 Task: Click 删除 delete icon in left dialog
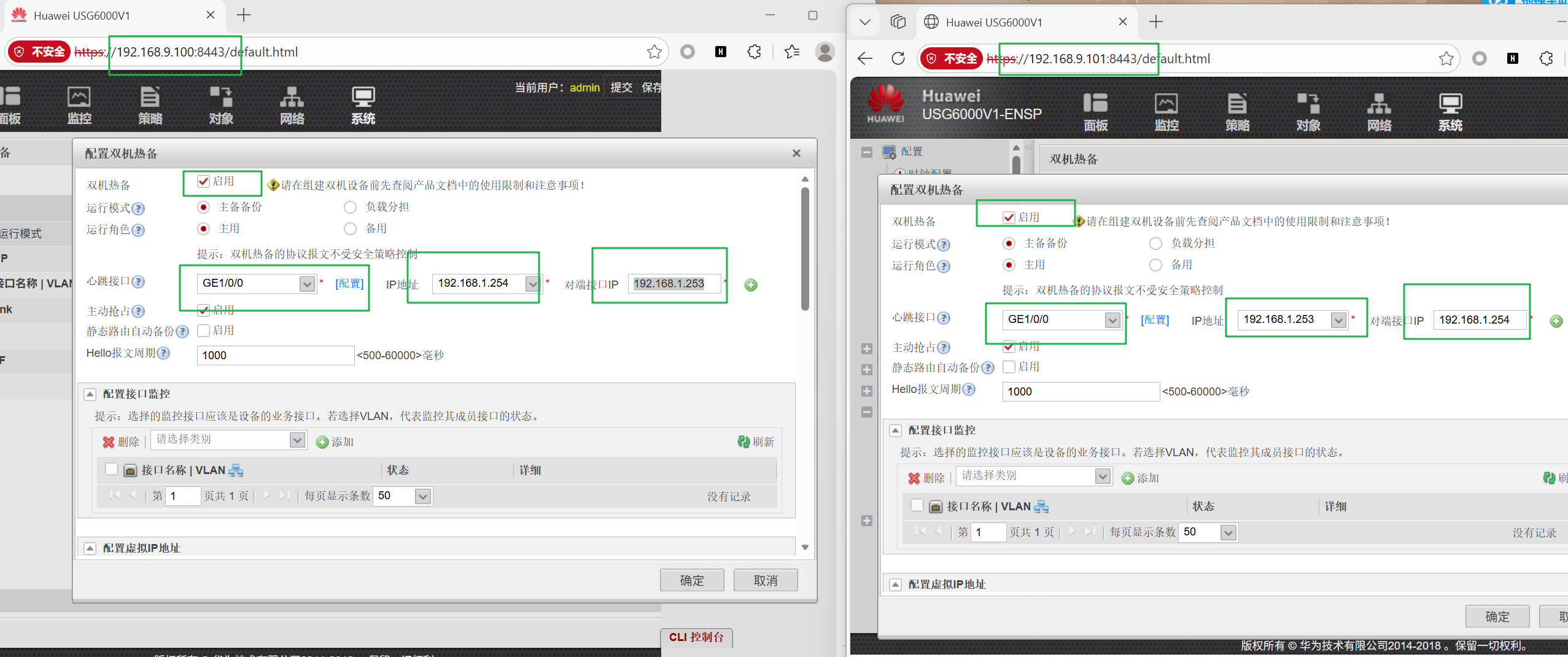[109, 441]
